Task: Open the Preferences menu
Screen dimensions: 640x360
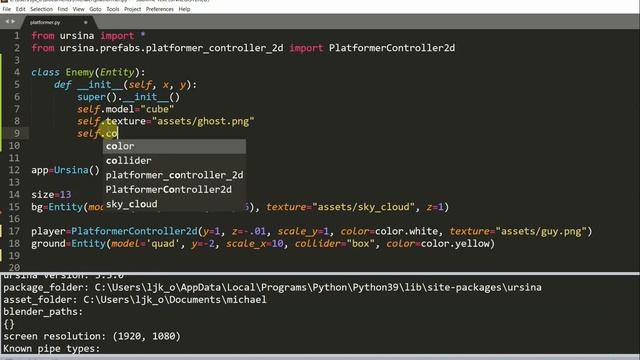Action: coord(160,9)
